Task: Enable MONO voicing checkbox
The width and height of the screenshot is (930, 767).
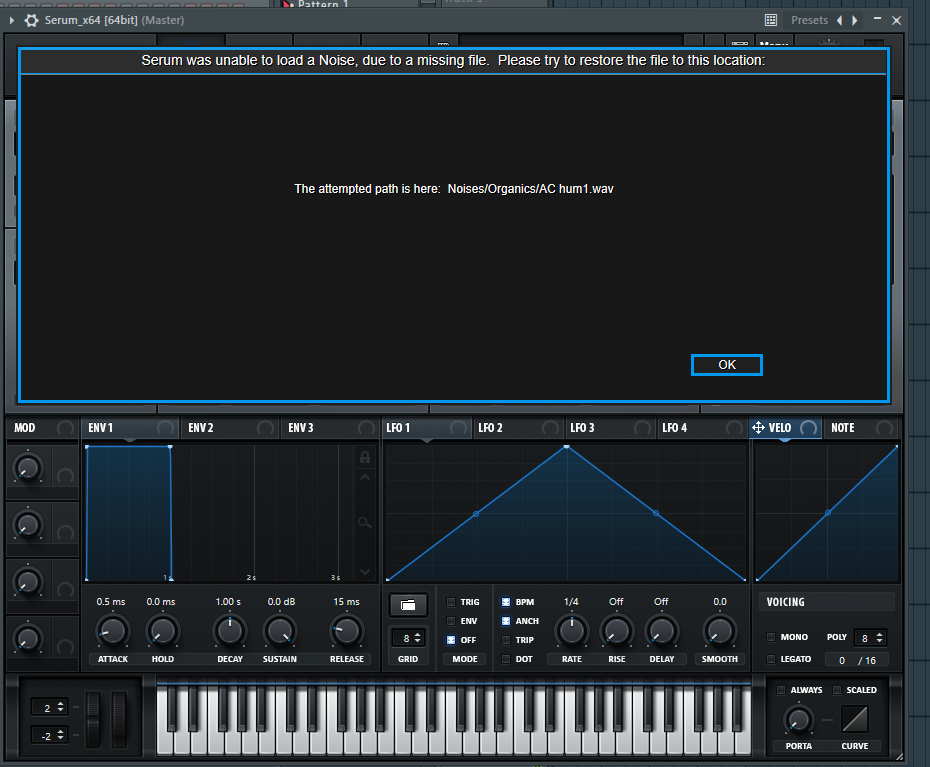Action: [771, 637]
